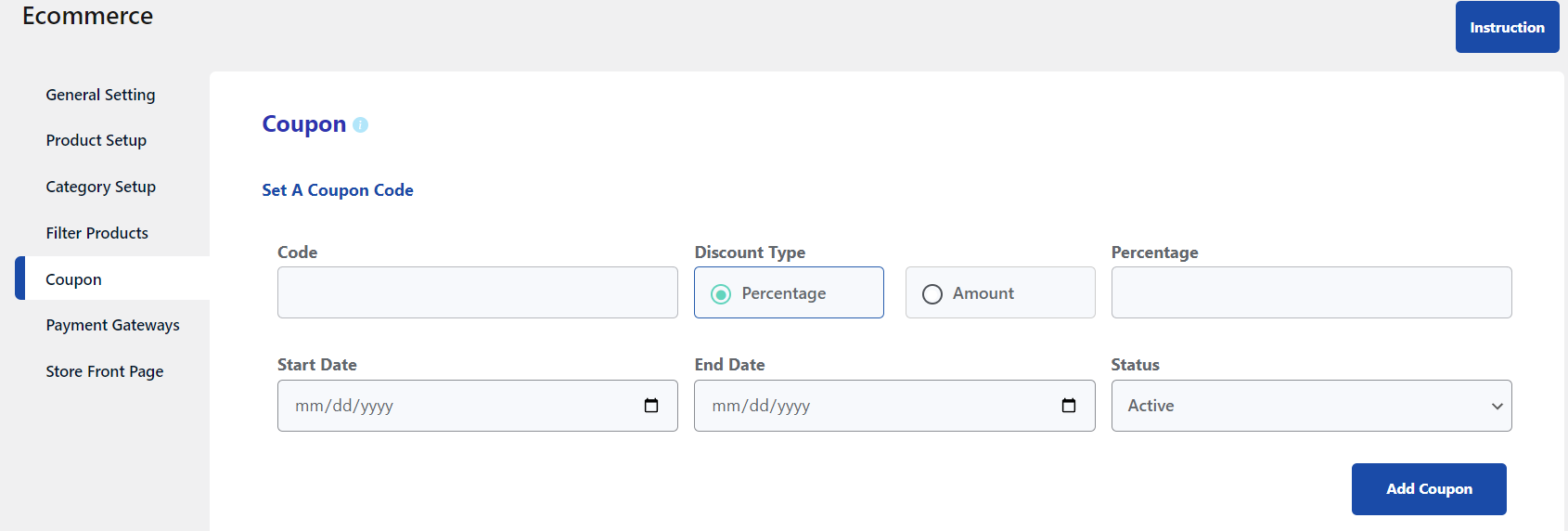The width and height of the screenshot is (1568, 531).
Task: Focus the Code input field
Action: [478, 292]
